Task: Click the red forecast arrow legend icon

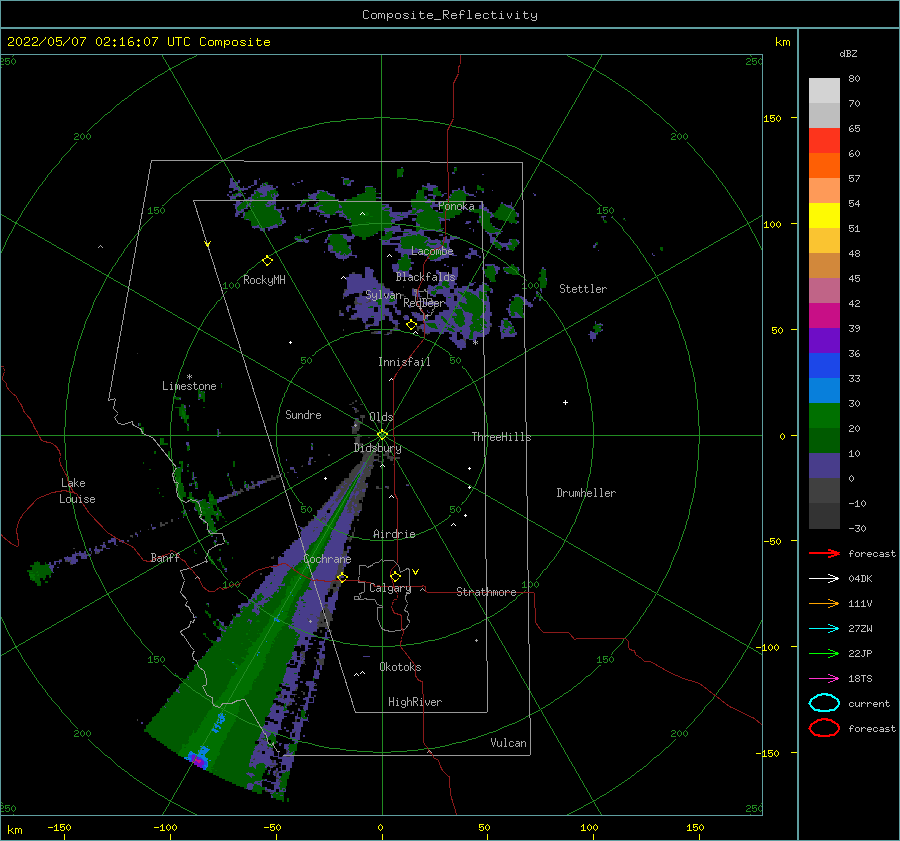Action: (x=824, y=553)
